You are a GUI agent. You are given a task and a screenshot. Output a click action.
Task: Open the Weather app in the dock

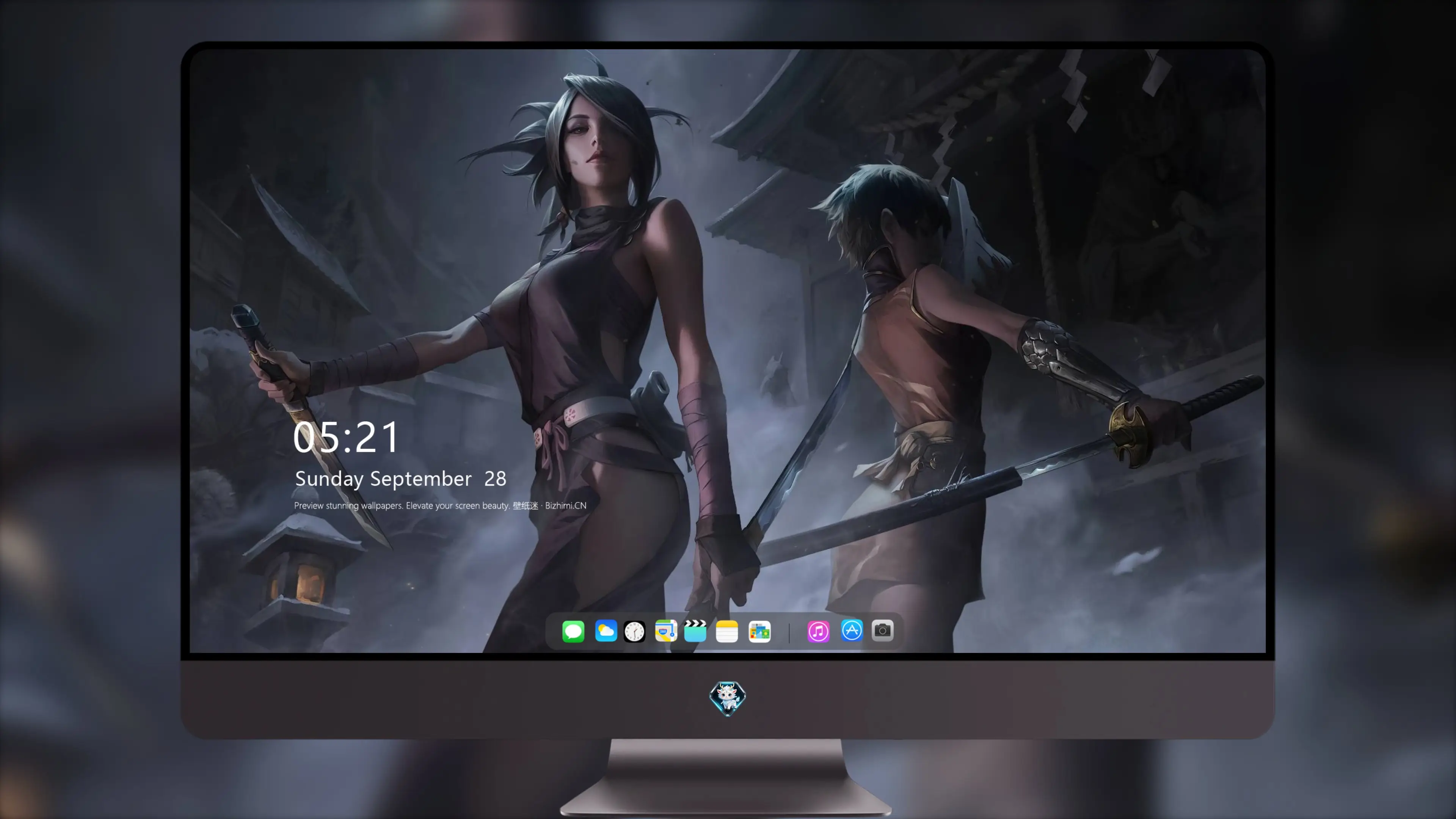[x=606, y=631]
